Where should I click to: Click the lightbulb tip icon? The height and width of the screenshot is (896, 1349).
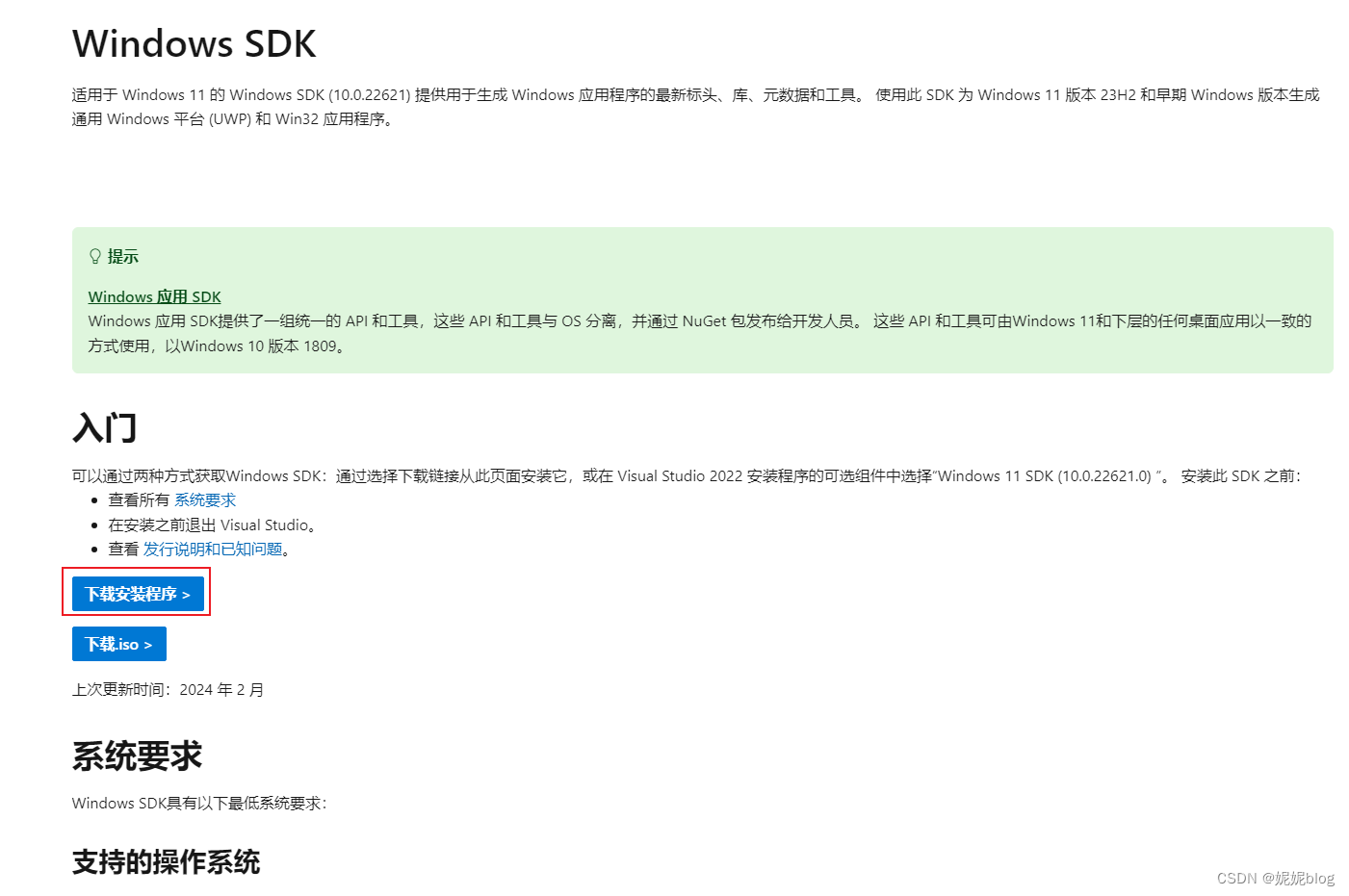pos(95,256)
